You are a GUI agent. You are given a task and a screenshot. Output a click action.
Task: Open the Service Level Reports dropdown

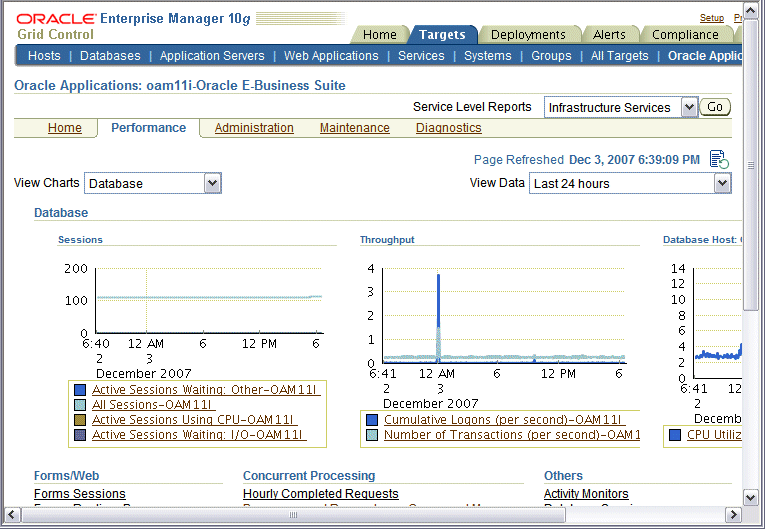[621, 107]
